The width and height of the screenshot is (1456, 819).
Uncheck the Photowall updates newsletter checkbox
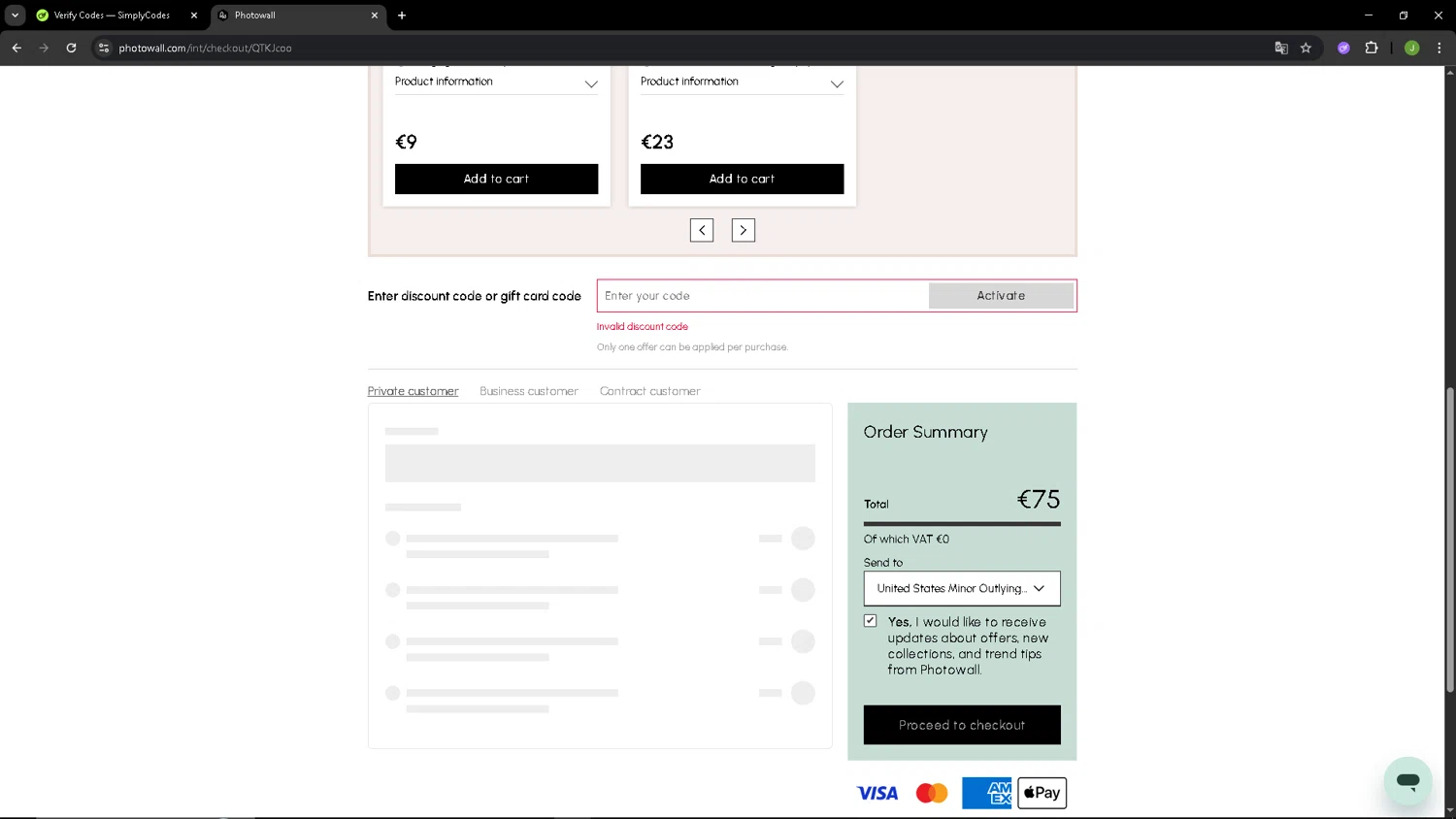pos(871,621)
